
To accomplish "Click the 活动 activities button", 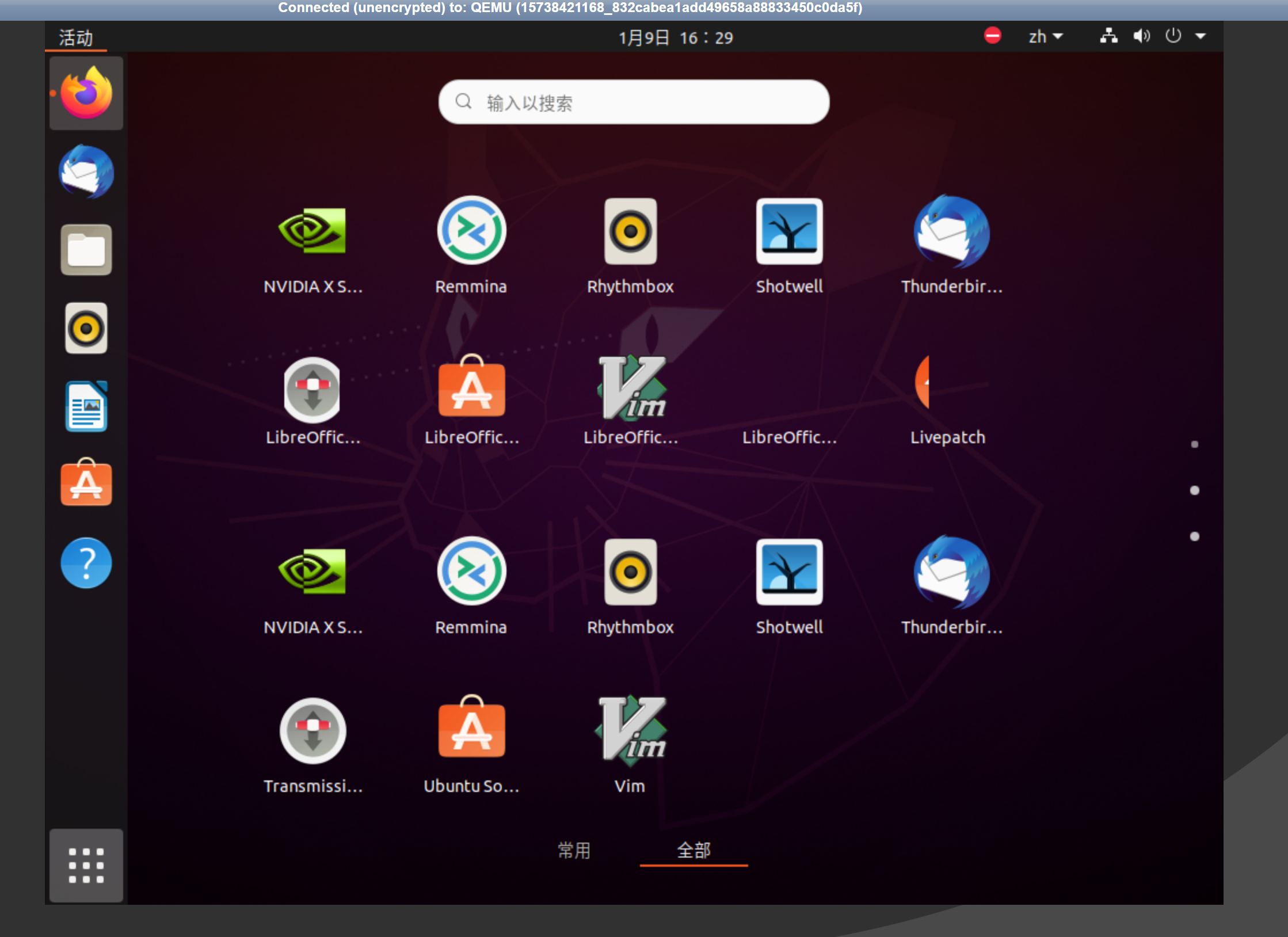I will (76, 38).
